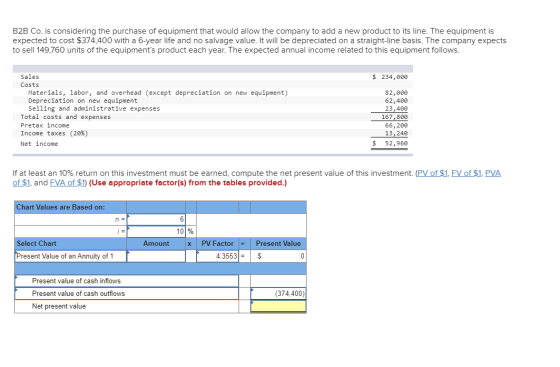Open the Present Value of an Annuity chart dropdown
The image size is (560, 367).
click(x=70, y=256)
